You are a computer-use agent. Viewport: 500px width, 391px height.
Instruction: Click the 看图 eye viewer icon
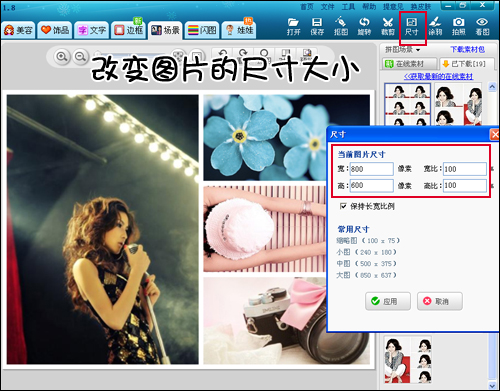pos(482,26)
